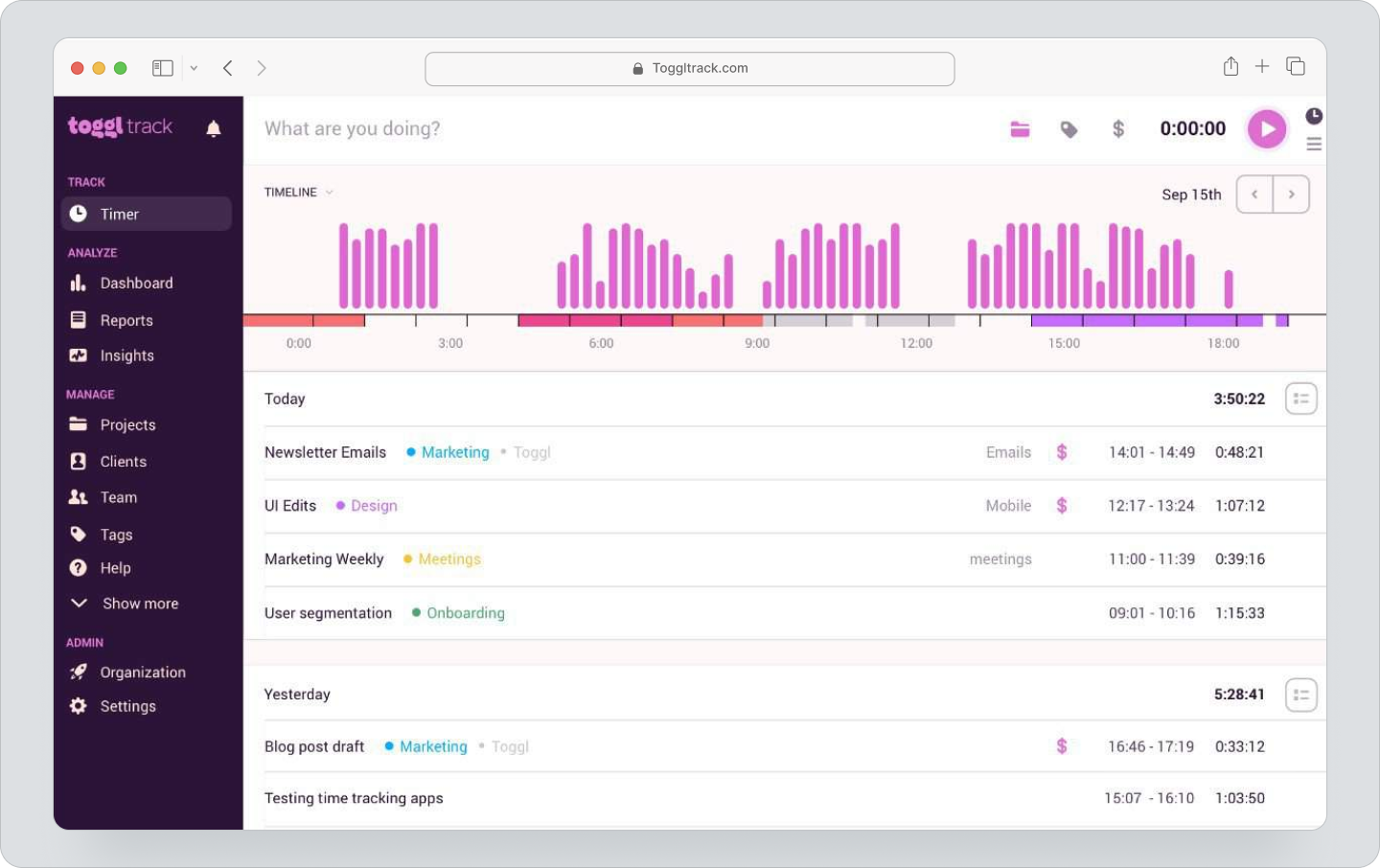Image resolution: width=1380 pixels, height=868 pixels.
Task: Toggle billable status on Newsletter Emails entry
Action: coord(1062,452)
